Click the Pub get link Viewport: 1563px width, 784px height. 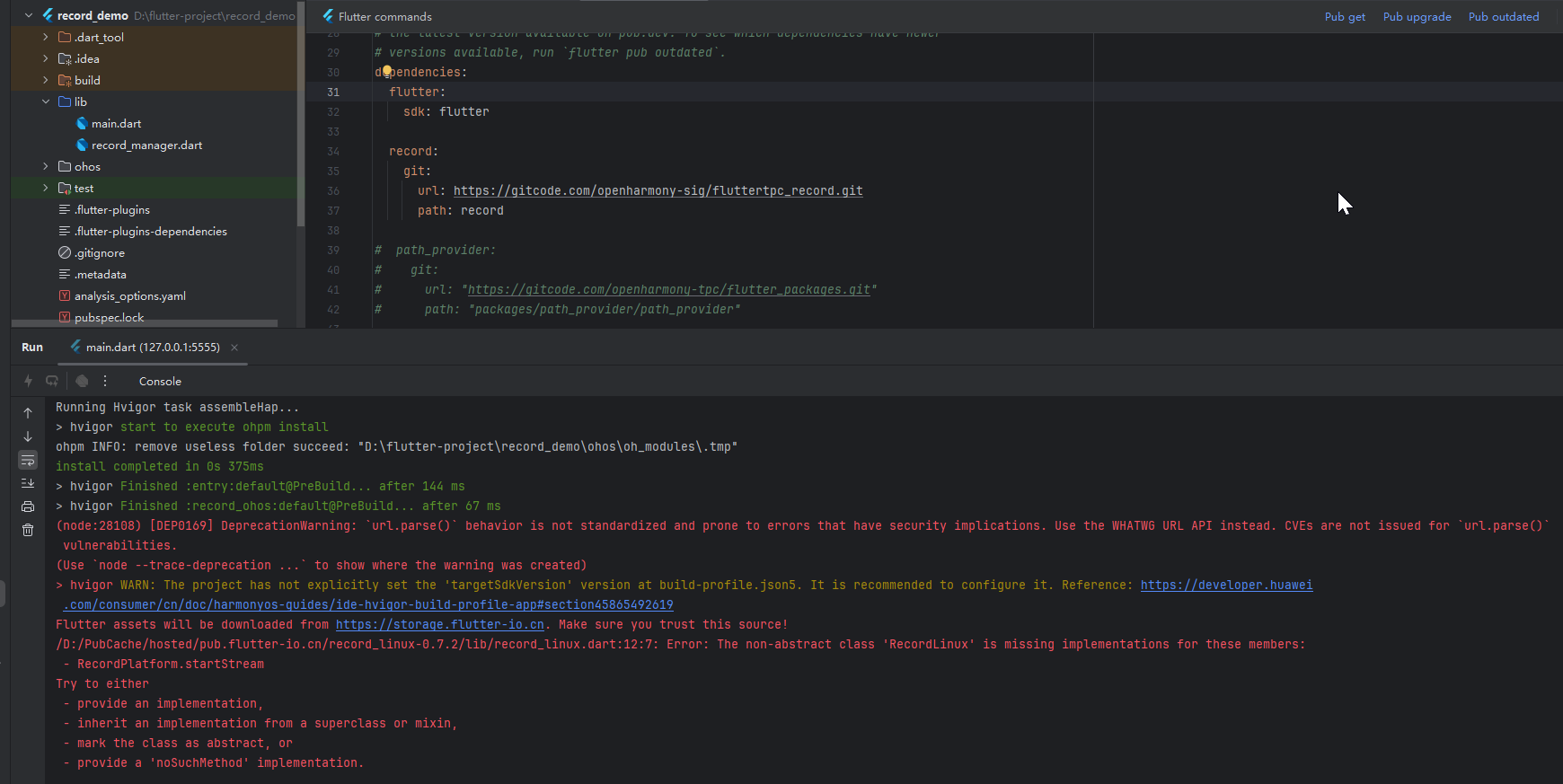(1345, 16)
